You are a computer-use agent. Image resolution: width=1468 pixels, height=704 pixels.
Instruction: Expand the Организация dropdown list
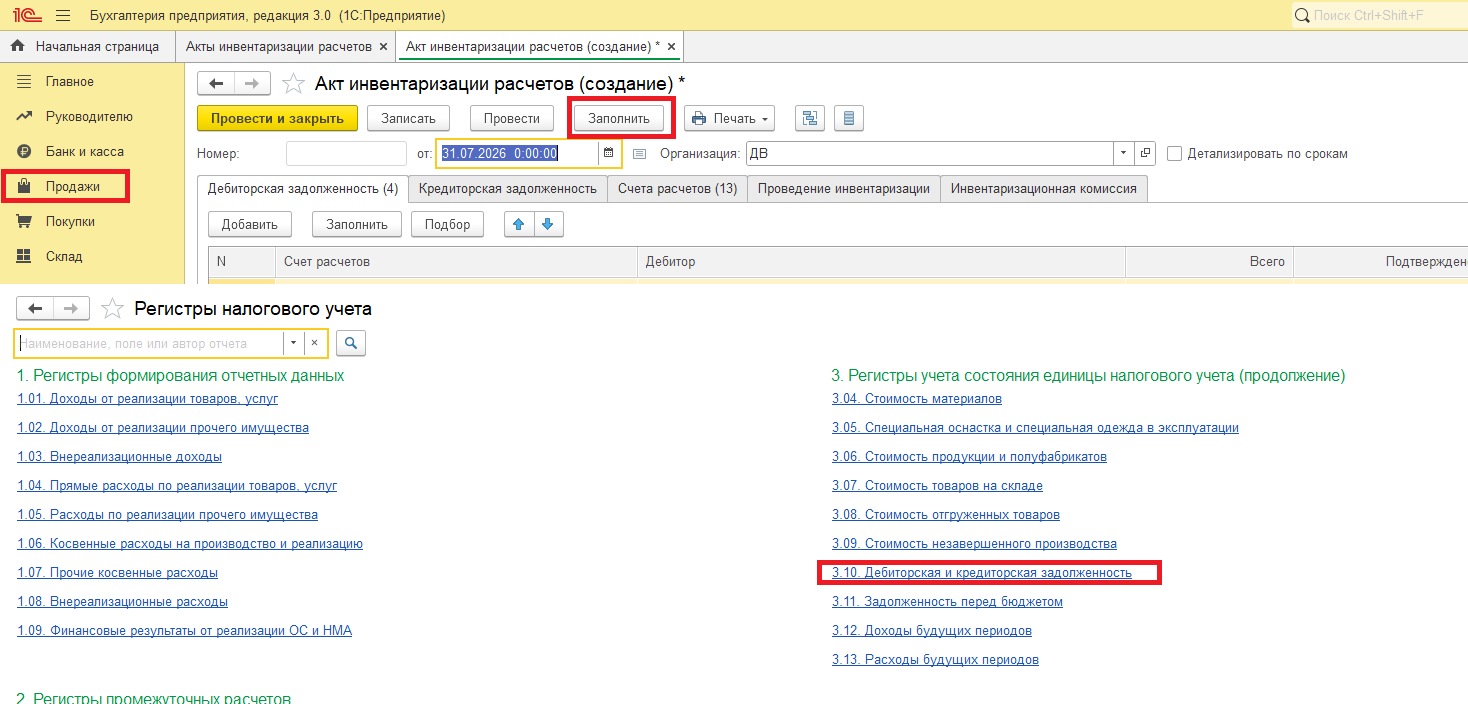[x=1124, y=153]
